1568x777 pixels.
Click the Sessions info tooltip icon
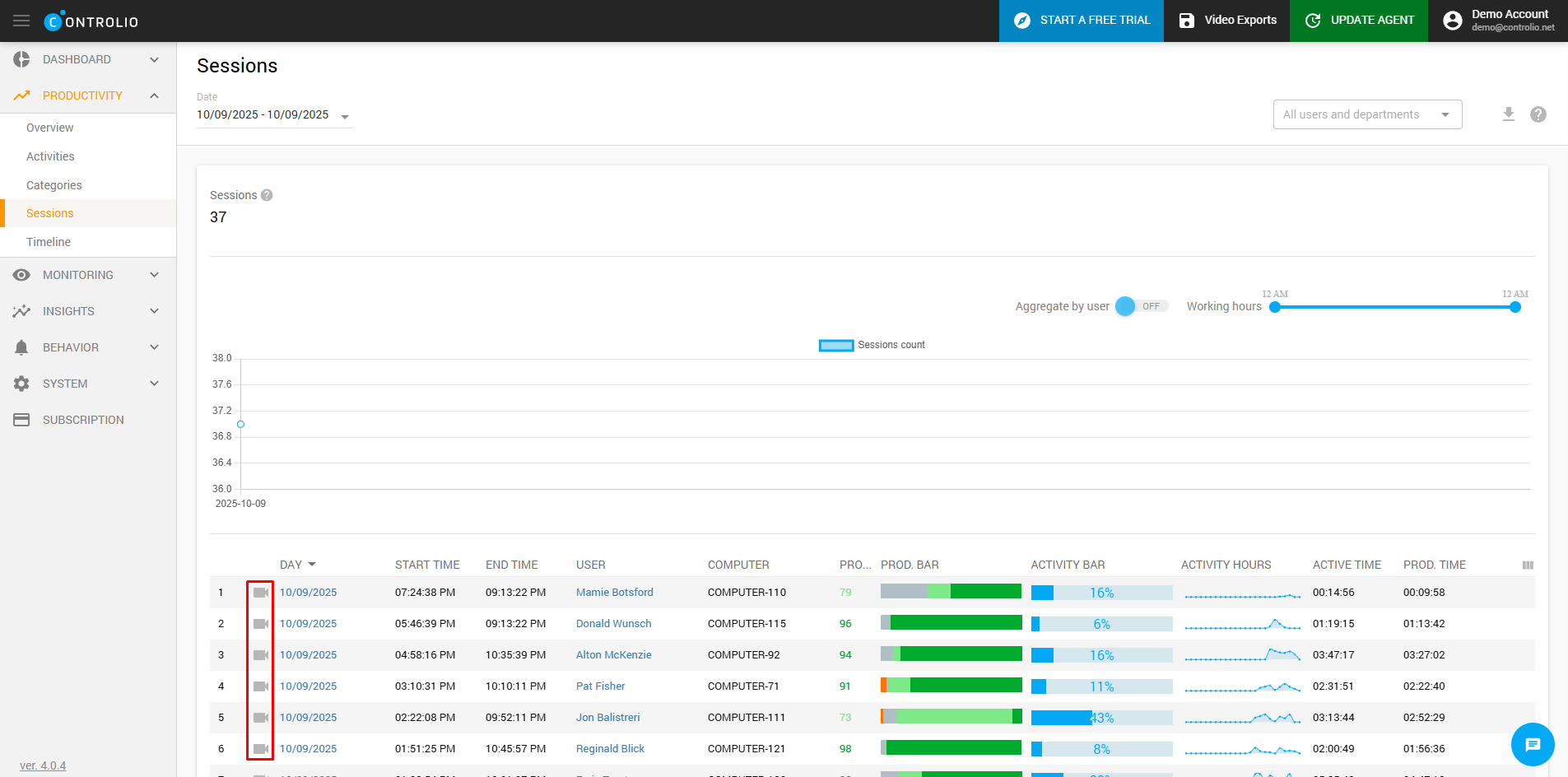pos(267,195)
